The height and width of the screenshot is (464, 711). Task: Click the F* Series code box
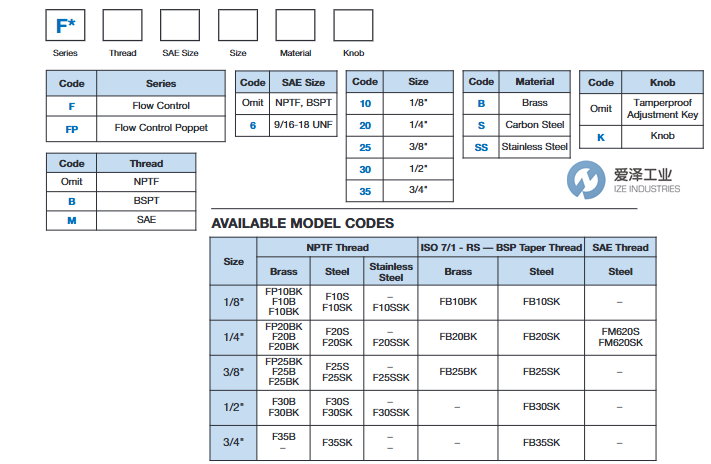[65, 25]
